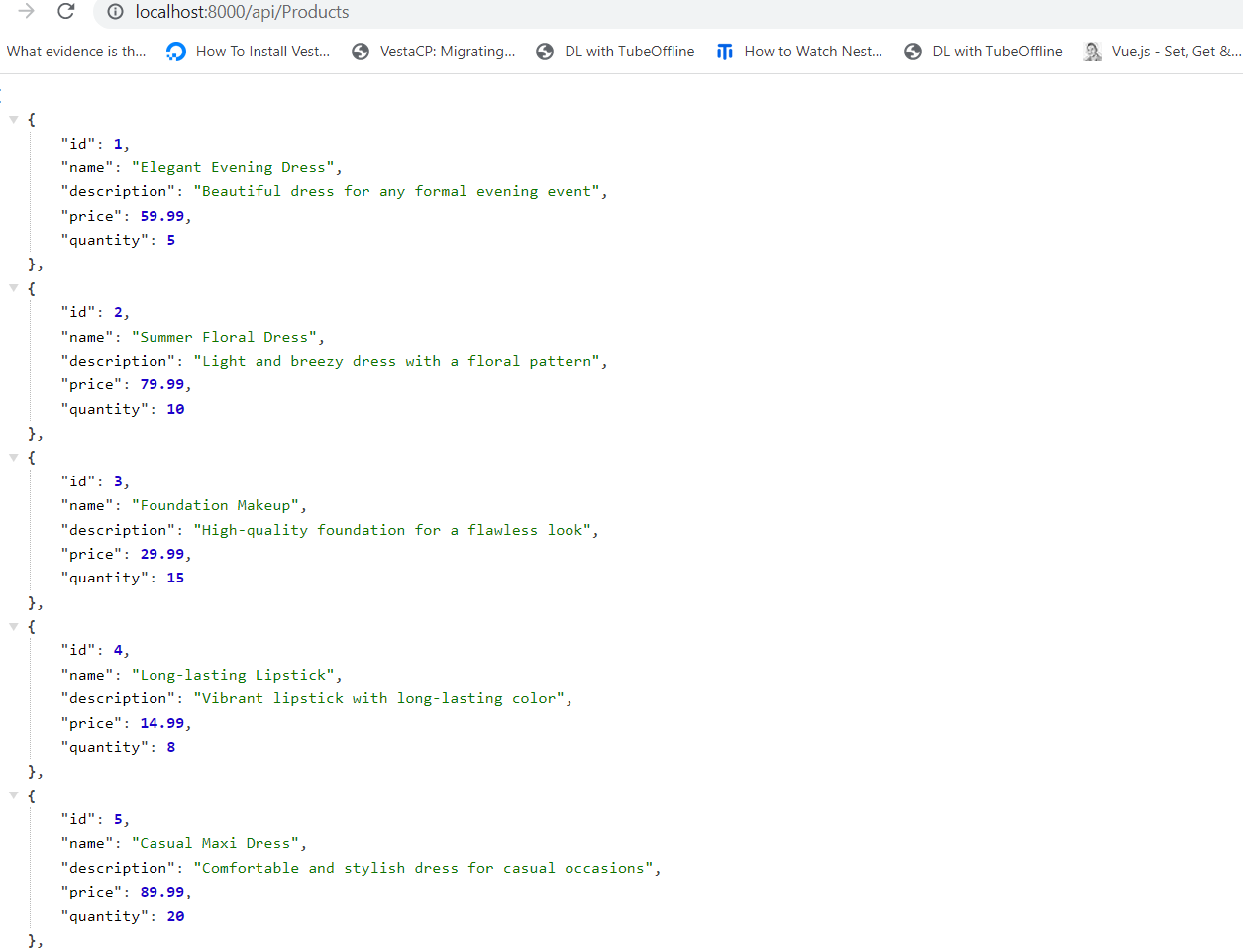Click the browser forward arrow

click(26, 11)
